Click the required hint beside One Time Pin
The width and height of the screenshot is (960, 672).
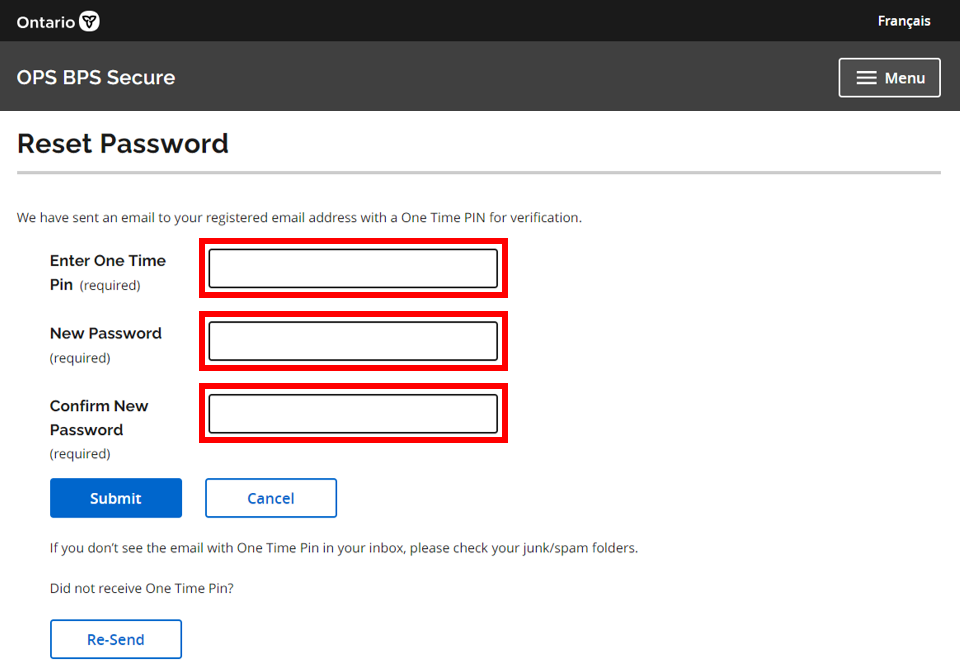[110, 286]
